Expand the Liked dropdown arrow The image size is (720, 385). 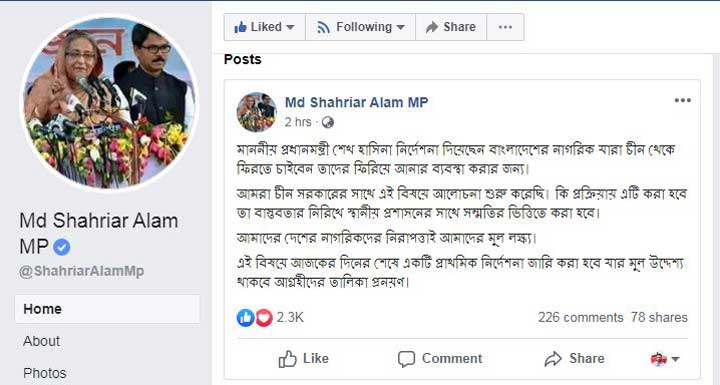click(x=290, y=28)
